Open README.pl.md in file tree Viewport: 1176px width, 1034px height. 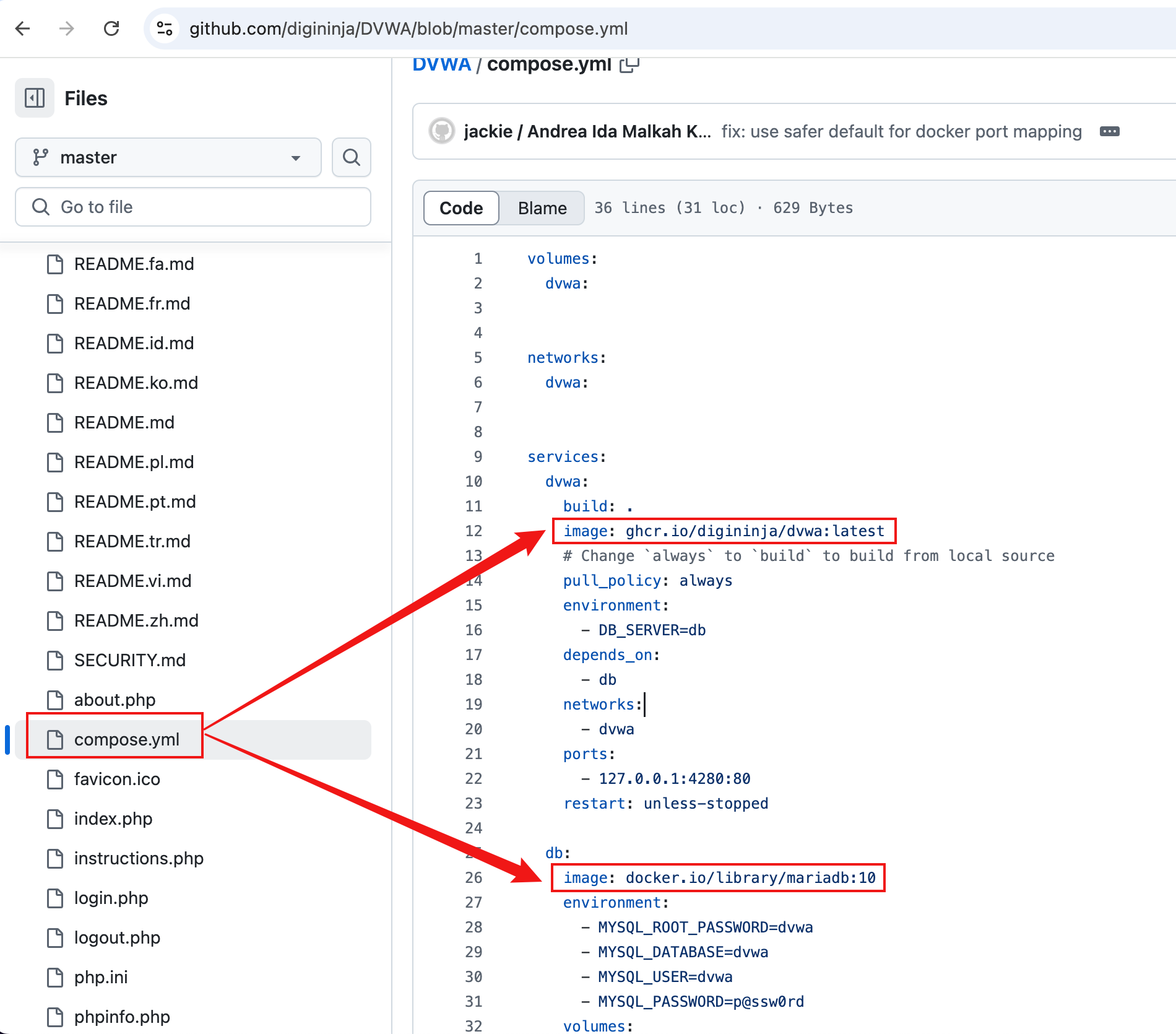click(134, 462)
